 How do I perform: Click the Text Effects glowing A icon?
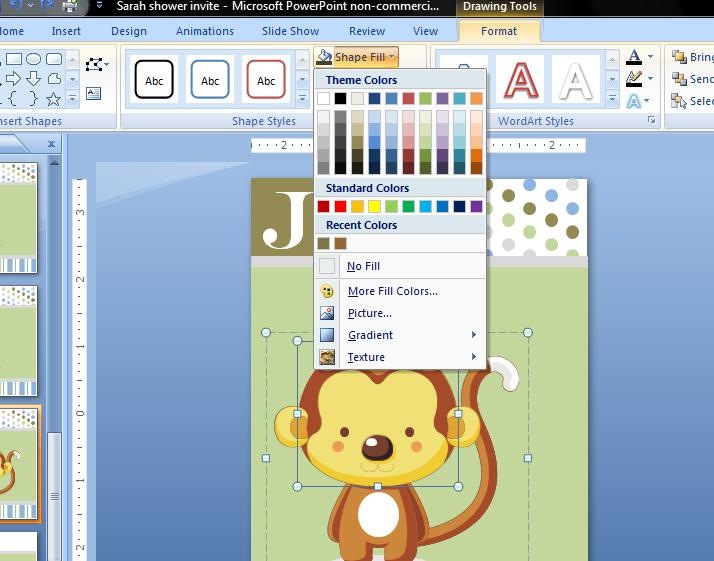point(634,101)
